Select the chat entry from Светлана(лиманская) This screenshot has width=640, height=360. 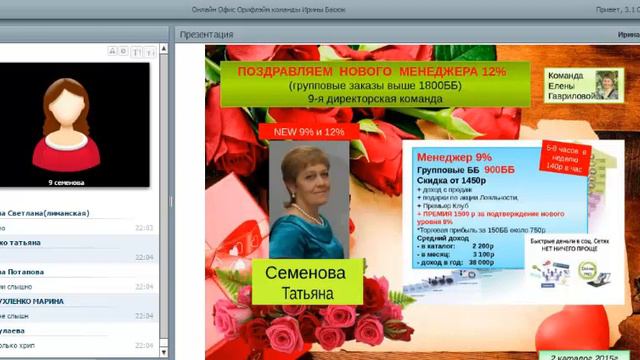[79, 220]
